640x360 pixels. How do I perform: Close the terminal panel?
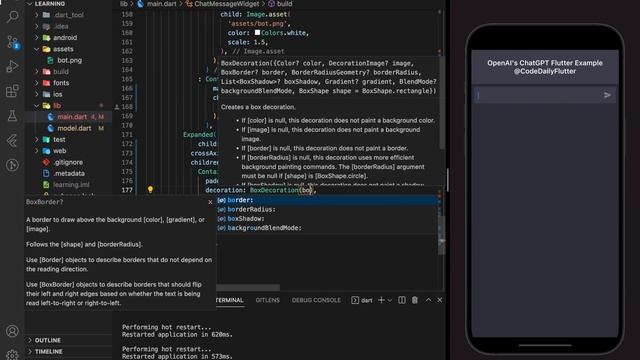pyautogui.click(x=440, y=300)
